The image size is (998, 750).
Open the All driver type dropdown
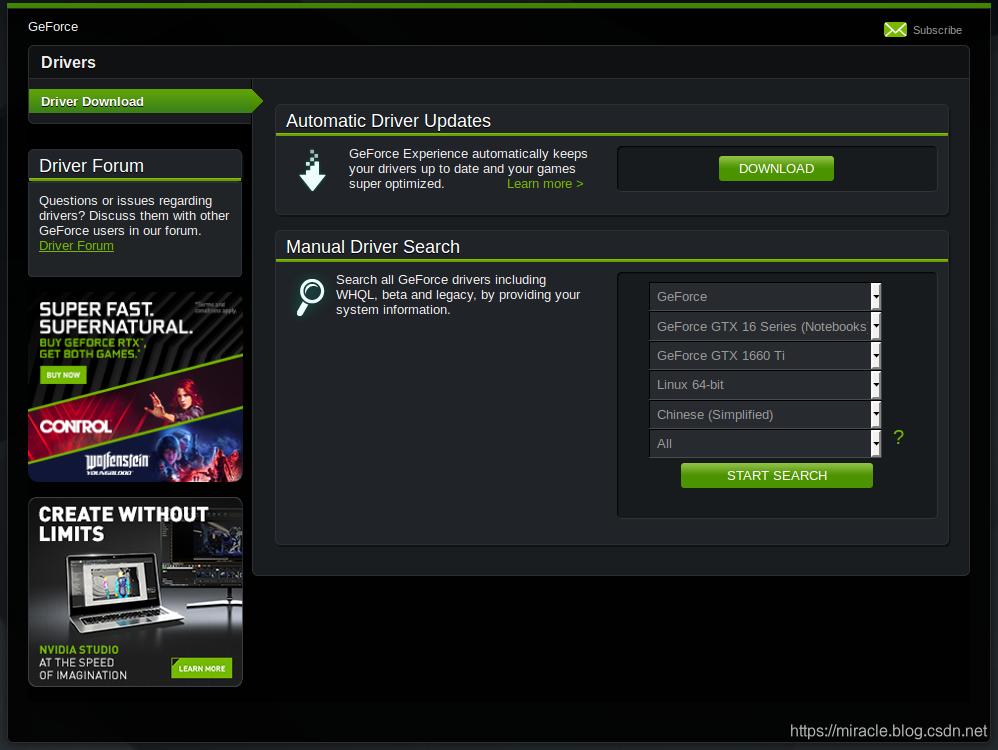(x=765, y=444)
